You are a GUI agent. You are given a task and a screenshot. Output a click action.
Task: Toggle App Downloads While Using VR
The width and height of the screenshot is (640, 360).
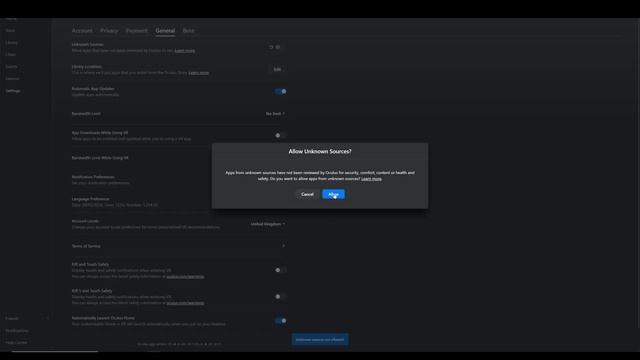[x=280, y=135]
